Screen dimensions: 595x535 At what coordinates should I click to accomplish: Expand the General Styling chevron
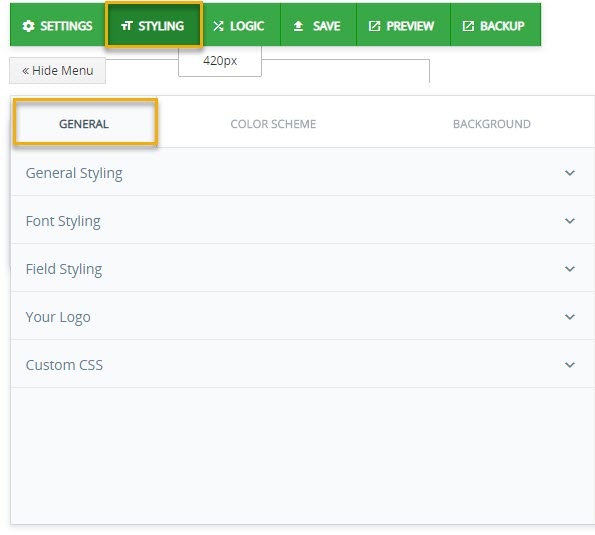click(x=570, y=173)
